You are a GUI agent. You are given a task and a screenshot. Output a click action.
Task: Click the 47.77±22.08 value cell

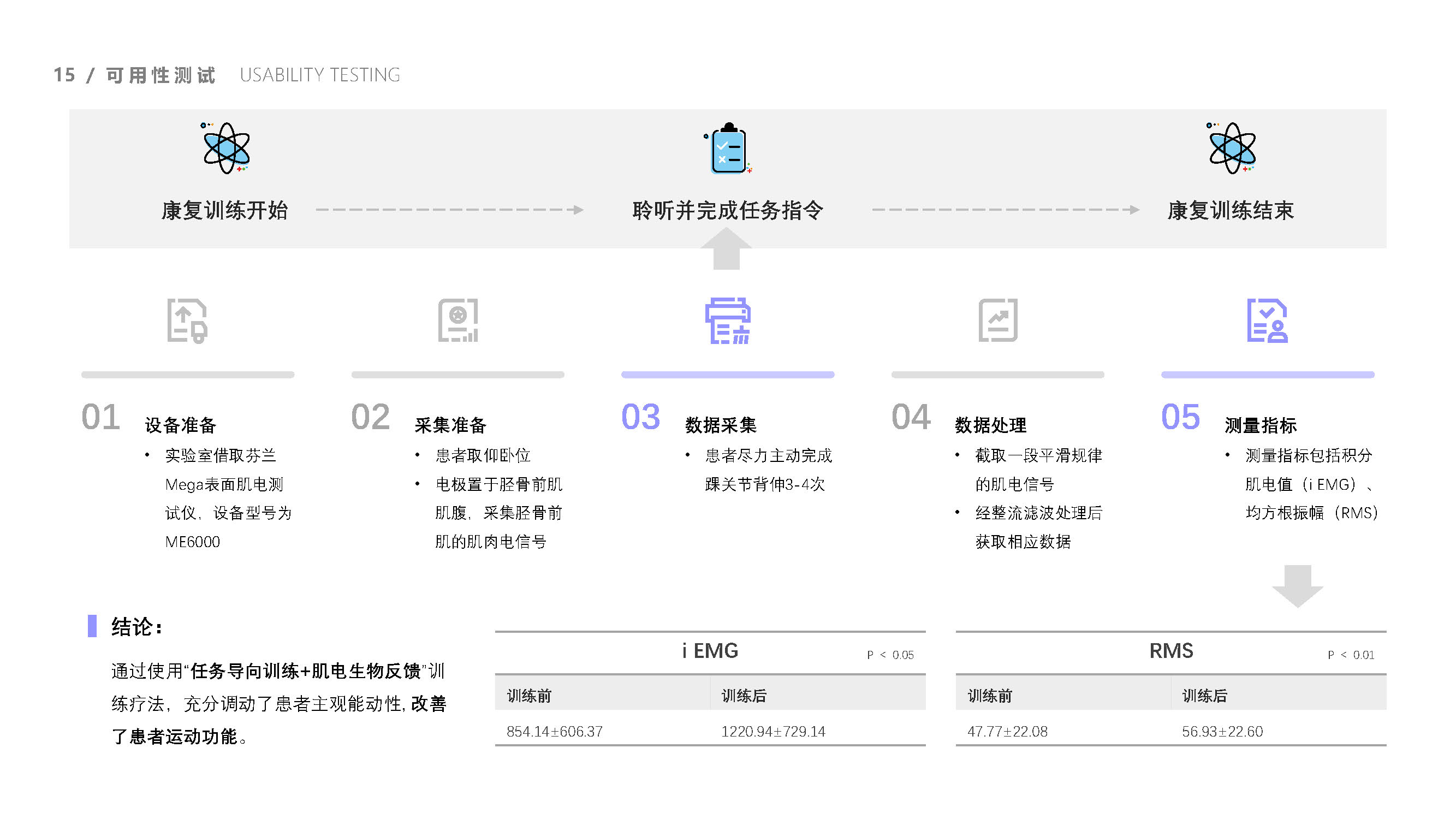pyautogui.click(x=1007, y=732)
